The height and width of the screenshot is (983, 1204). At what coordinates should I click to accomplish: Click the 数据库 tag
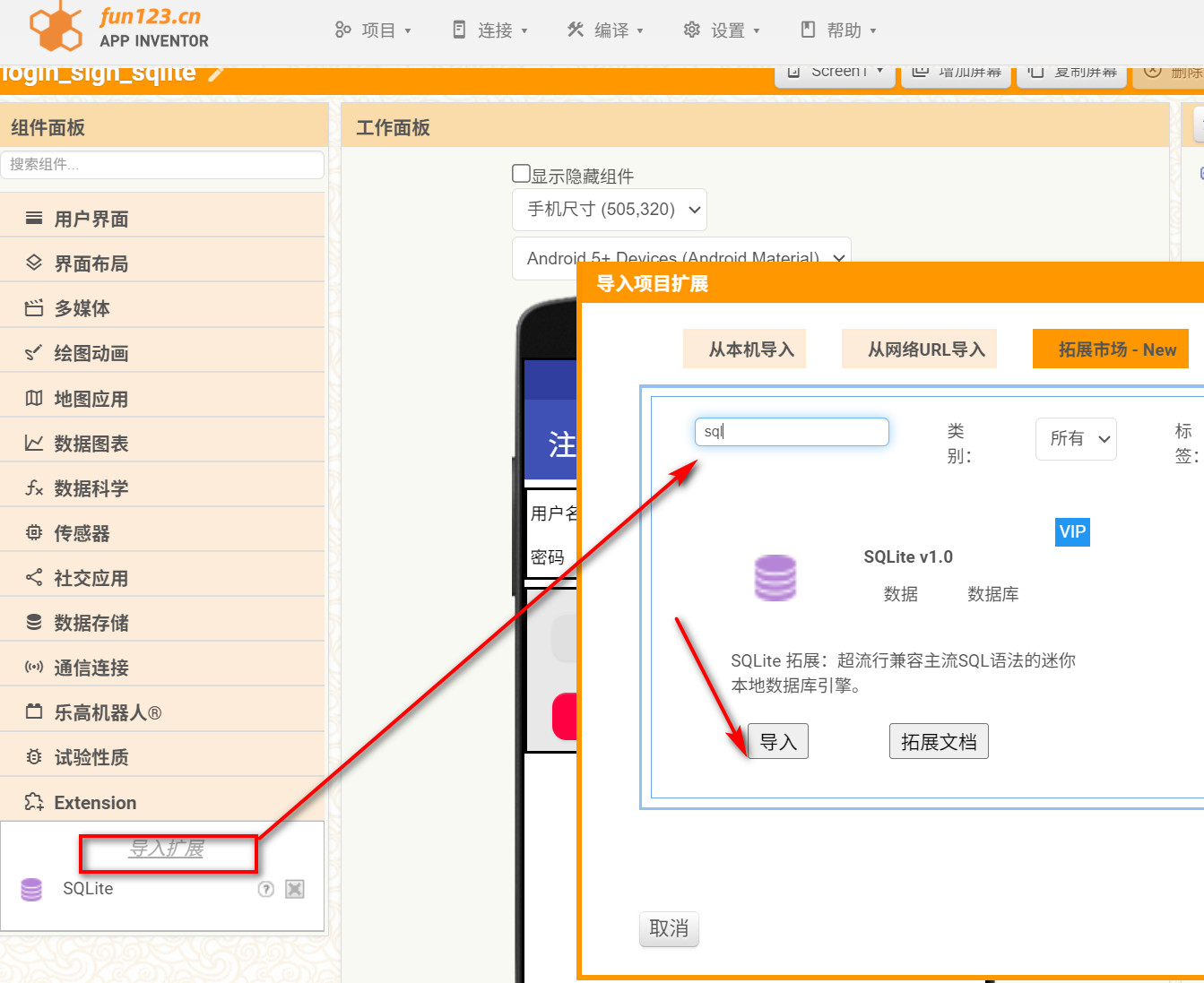[992, 594]
